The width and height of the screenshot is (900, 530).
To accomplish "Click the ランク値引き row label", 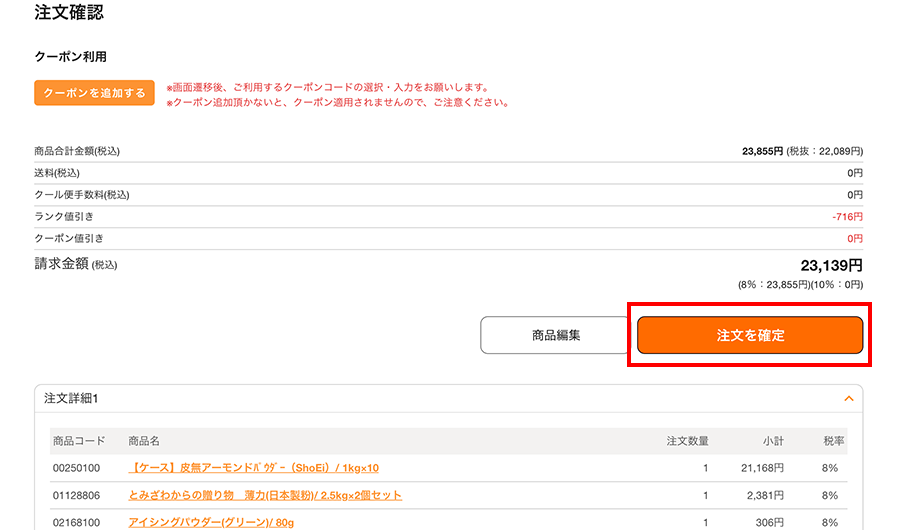I will pos(64,216).
